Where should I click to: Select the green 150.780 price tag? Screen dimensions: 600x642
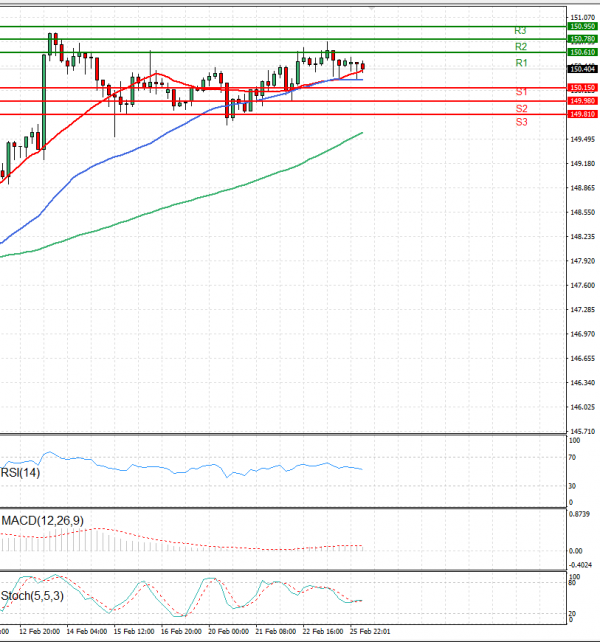[x=582, y=39]
